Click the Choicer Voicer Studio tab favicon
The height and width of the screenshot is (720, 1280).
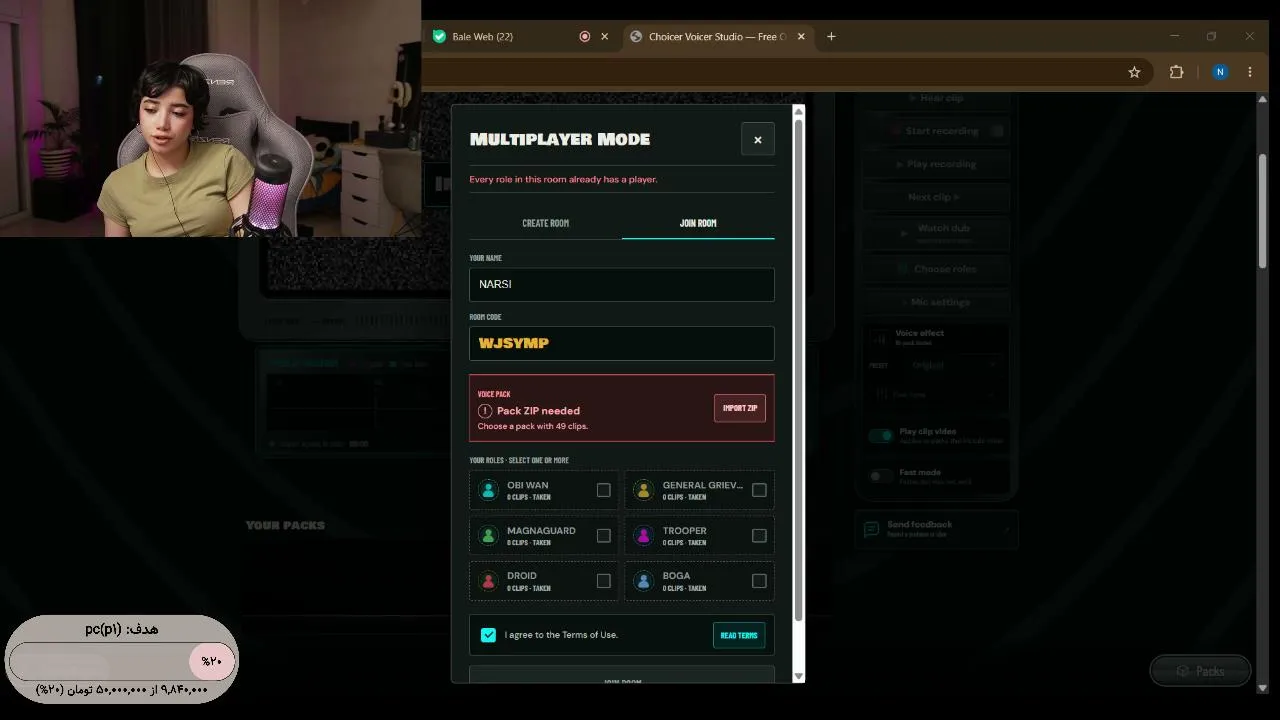click(x=635, y=37)
